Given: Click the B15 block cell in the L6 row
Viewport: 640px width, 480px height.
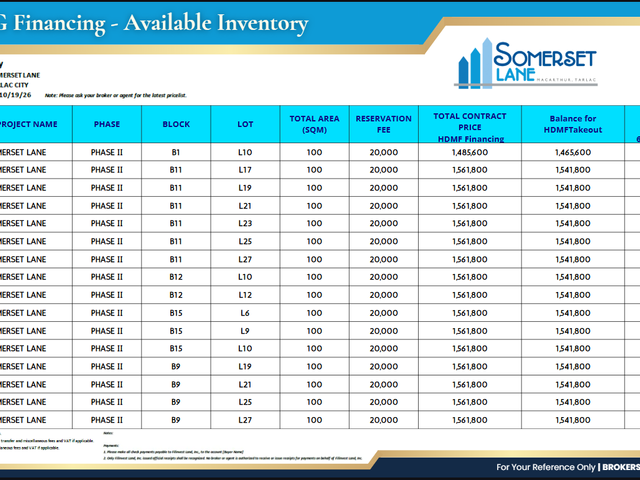Looking at the screenshot, I should (176, 313).
